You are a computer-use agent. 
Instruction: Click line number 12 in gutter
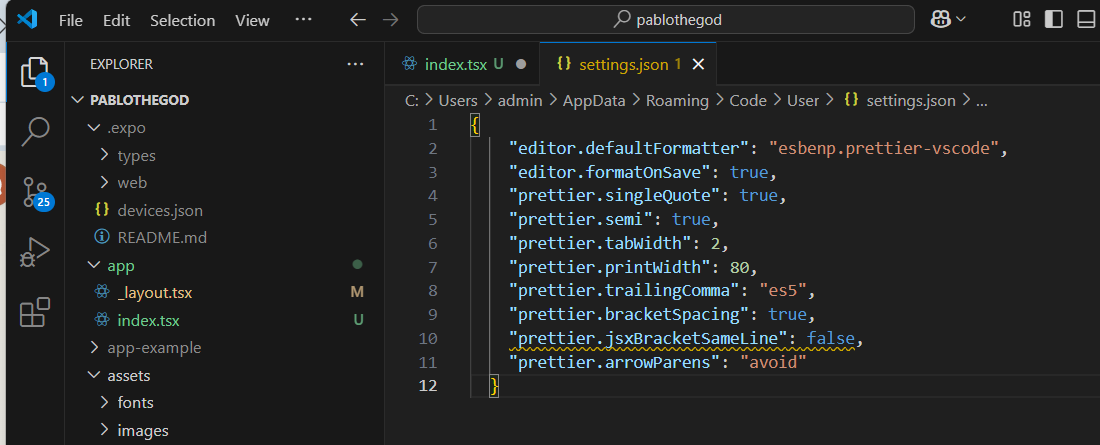427,386
